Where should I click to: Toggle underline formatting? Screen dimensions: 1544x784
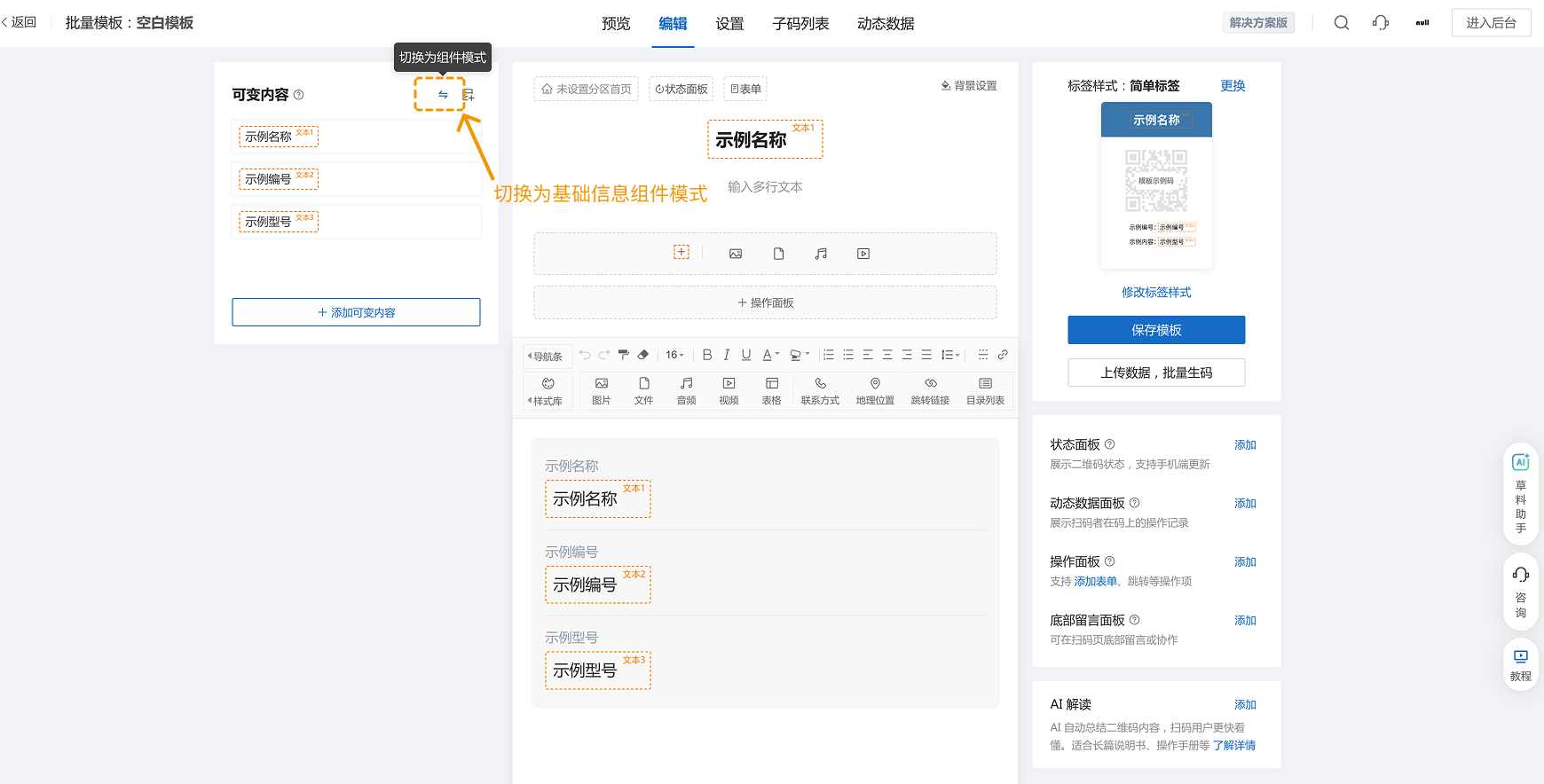pos(746,355)
